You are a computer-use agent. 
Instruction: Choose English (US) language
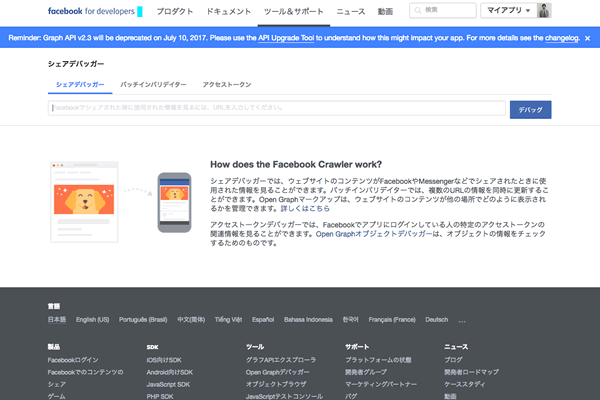93,320
